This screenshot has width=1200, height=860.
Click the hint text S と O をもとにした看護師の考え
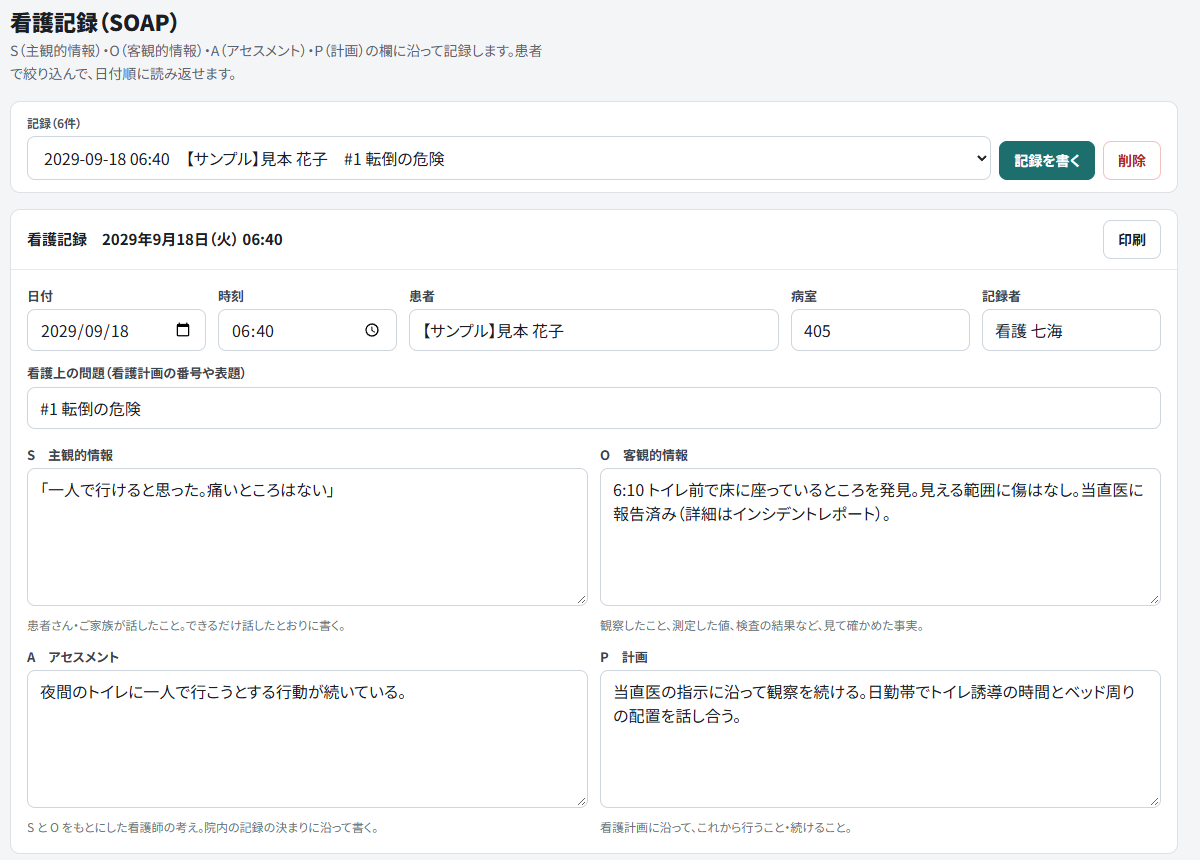[x=203, y=828]
